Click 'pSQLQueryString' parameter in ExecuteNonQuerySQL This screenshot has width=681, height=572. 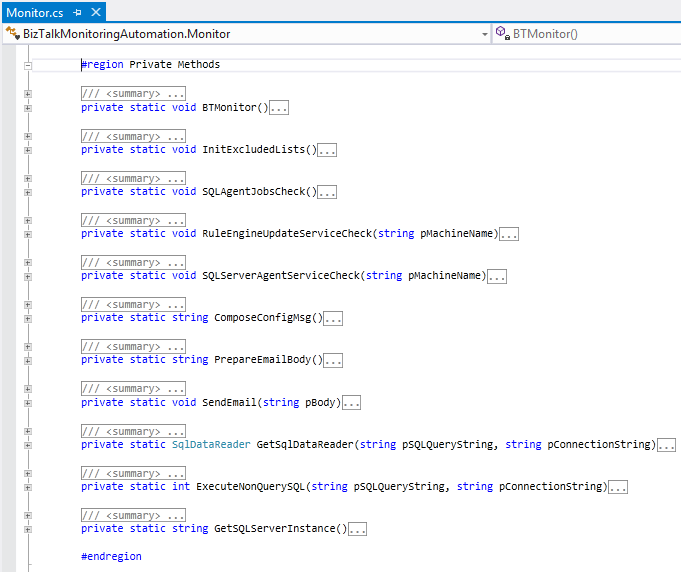pos(399,487)
